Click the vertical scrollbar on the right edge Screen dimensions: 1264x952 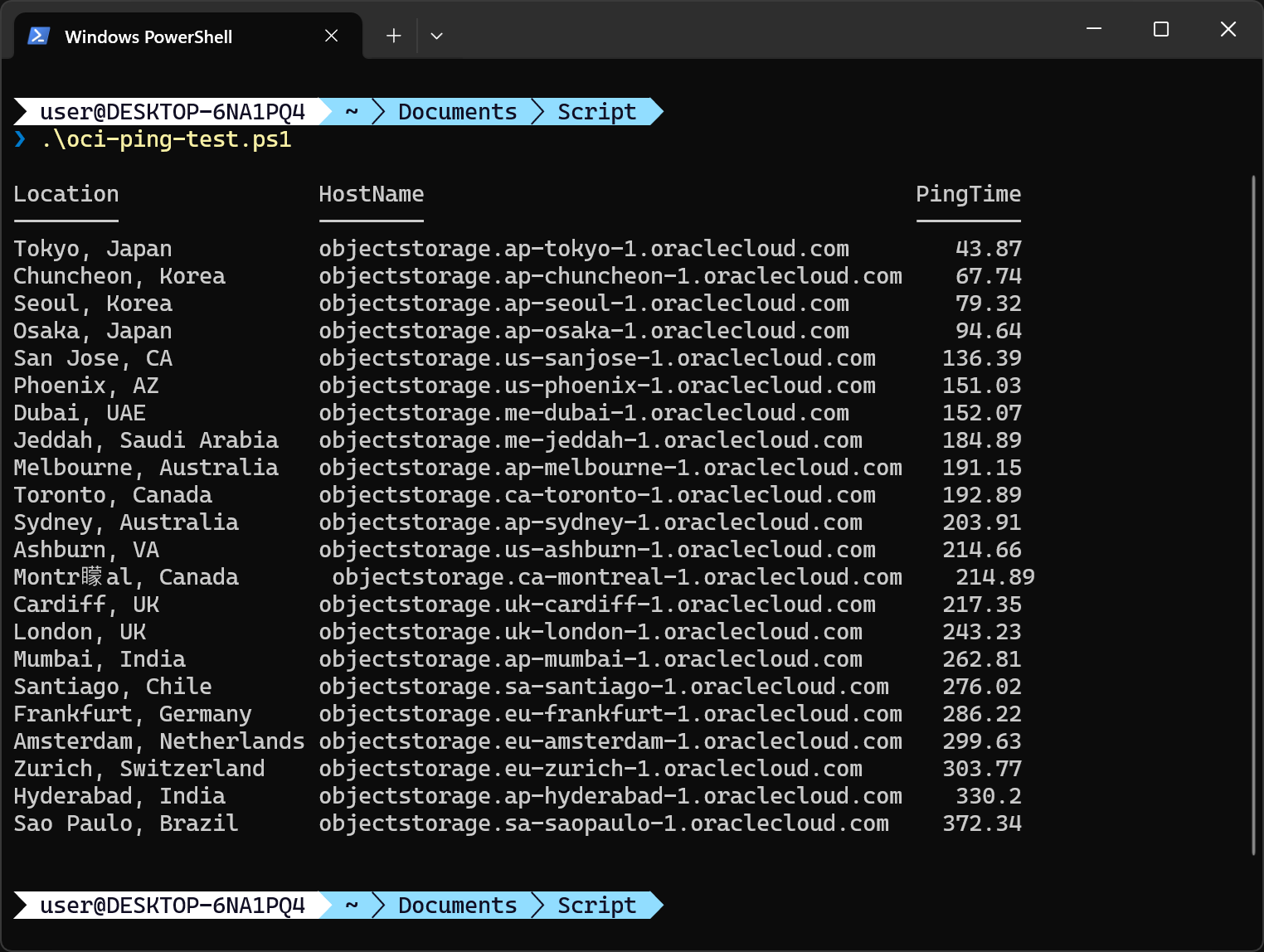1253,514
